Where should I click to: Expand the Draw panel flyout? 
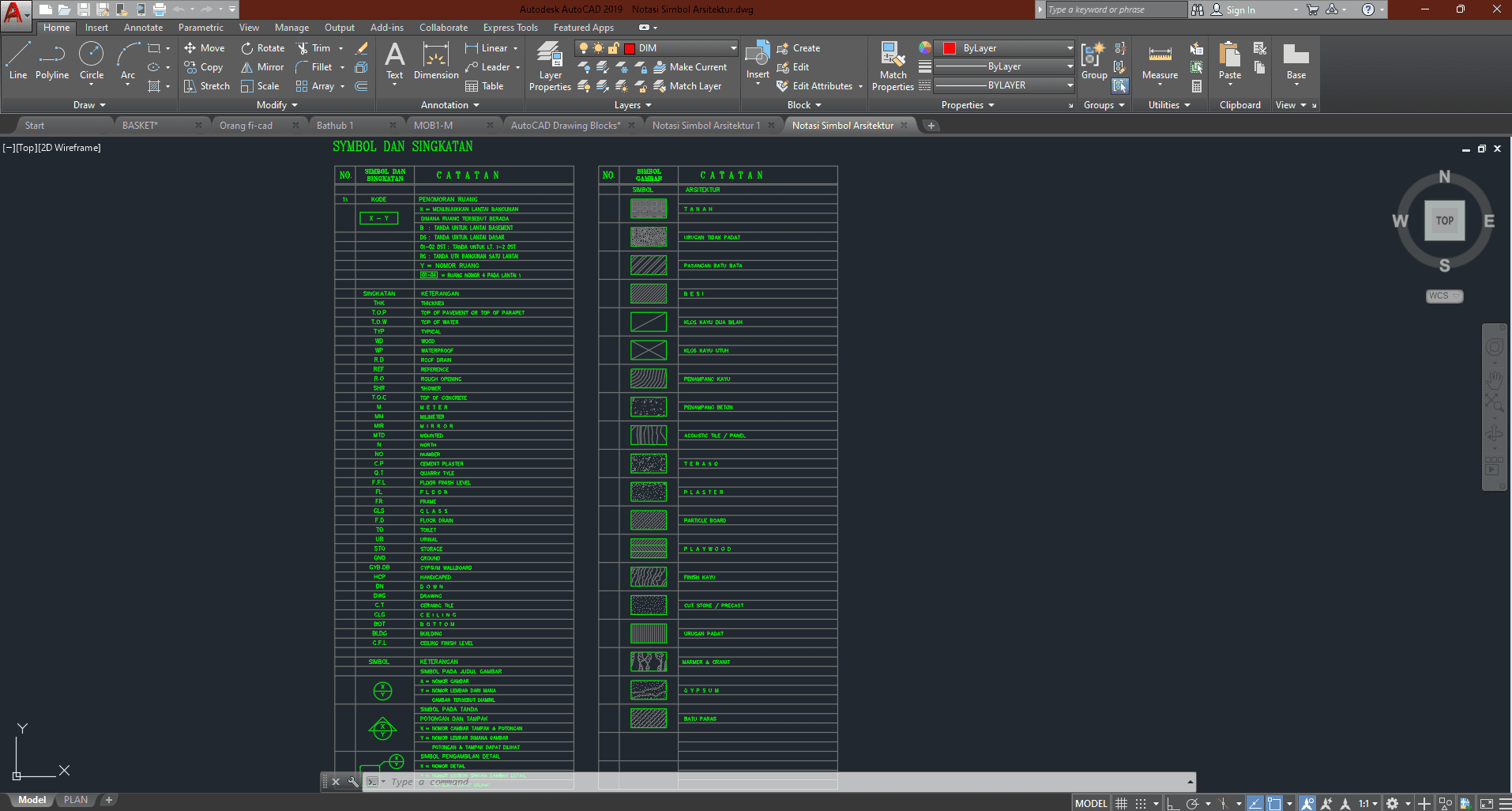pos(89,105)
